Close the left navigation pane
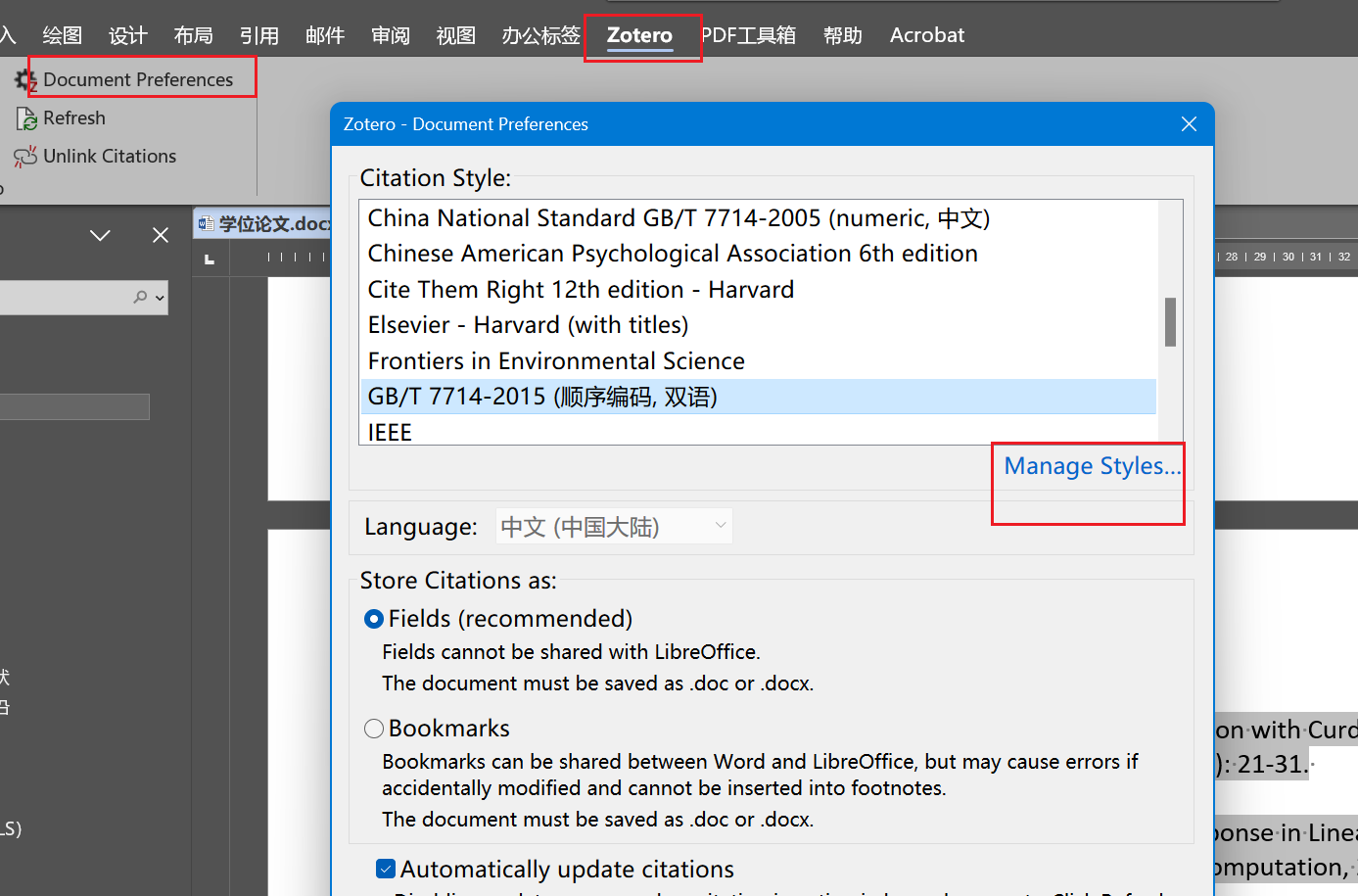1358x896 pixels. [161, 235]
